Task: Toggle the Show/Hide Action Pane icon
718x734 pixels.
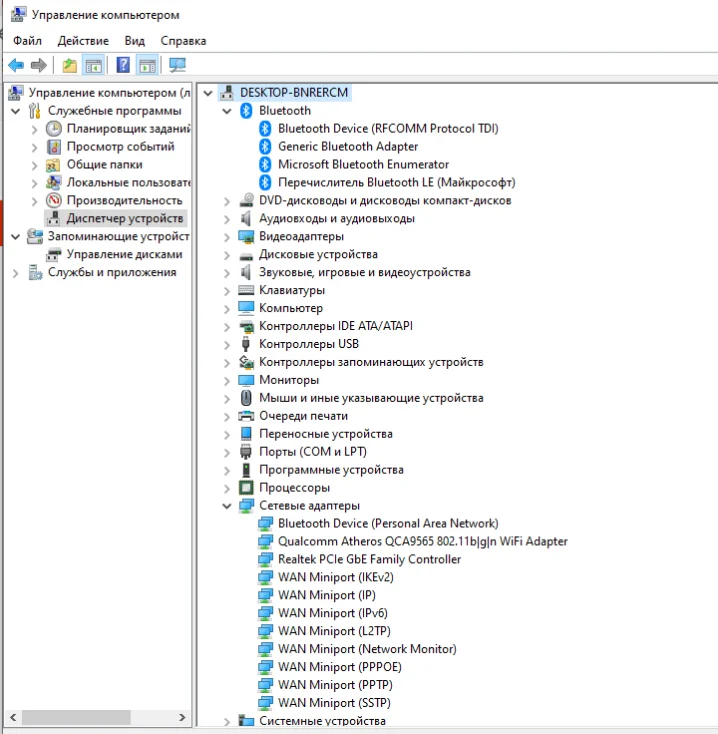Action: pyautogui.click(x=147, y=65)
